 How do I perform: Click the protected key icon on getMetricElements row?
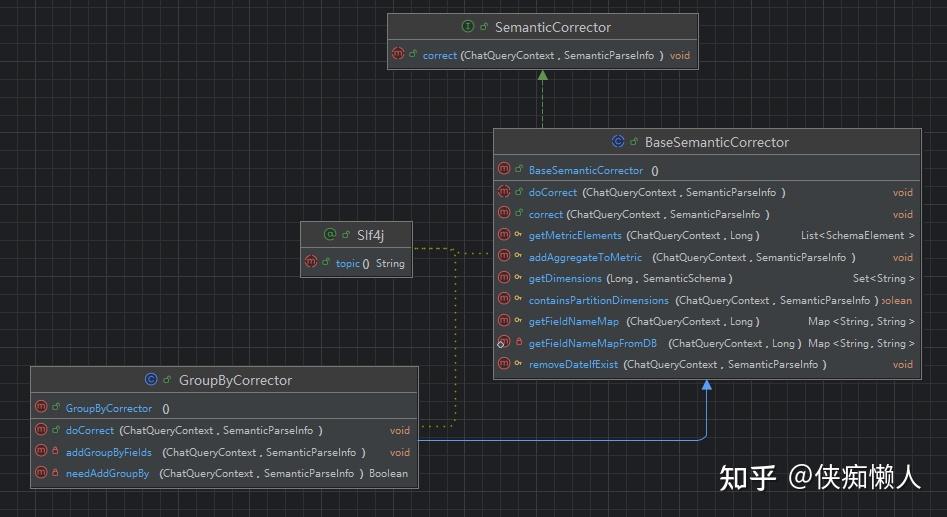click(x=518, y=234)
